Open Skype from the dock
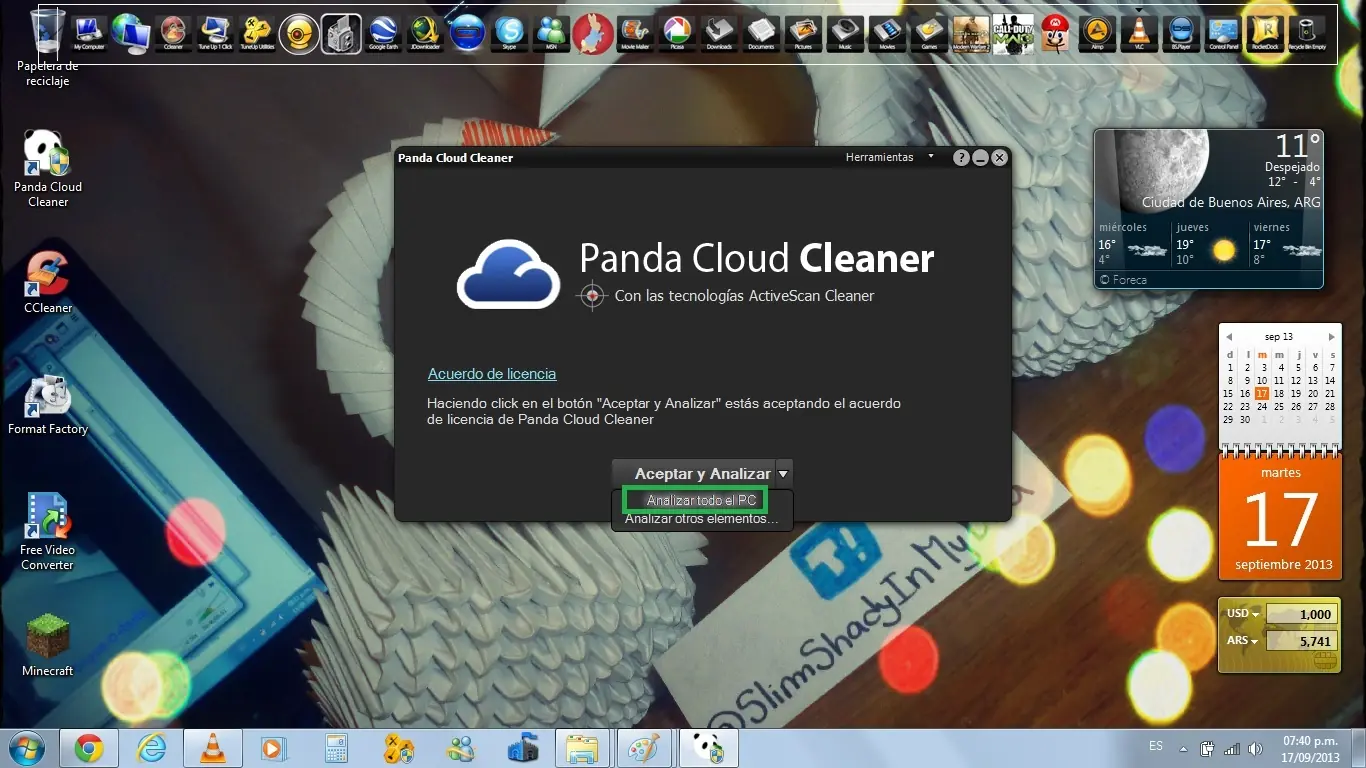 click(511, 34)
